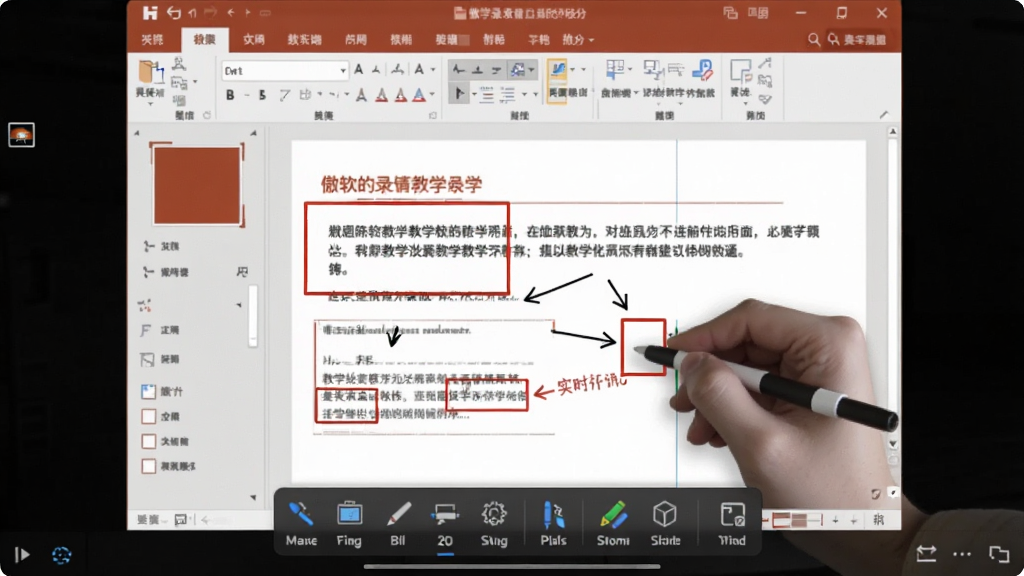The width and height of the screenshot is (1024, 576).
Task: Click the line spacing icon in the paragraph group
Action: pos(507,95)
